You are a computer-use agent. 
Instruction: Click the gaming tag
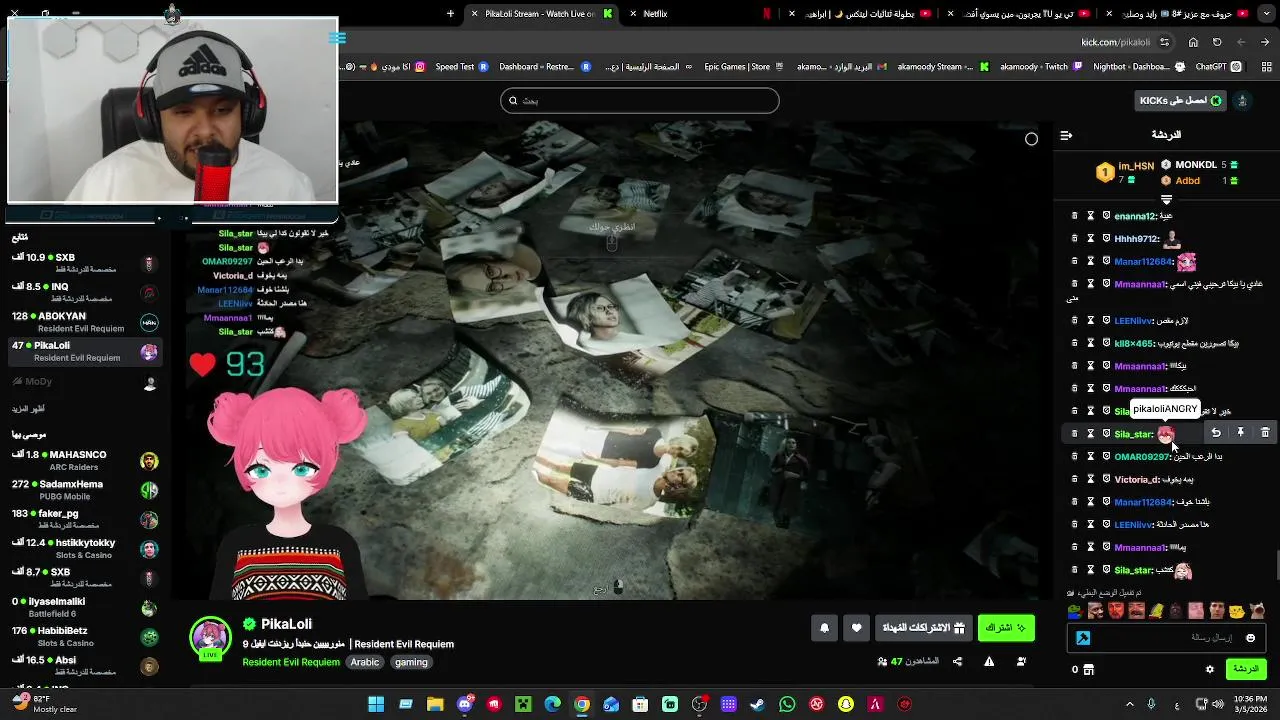tap(411, 662)
